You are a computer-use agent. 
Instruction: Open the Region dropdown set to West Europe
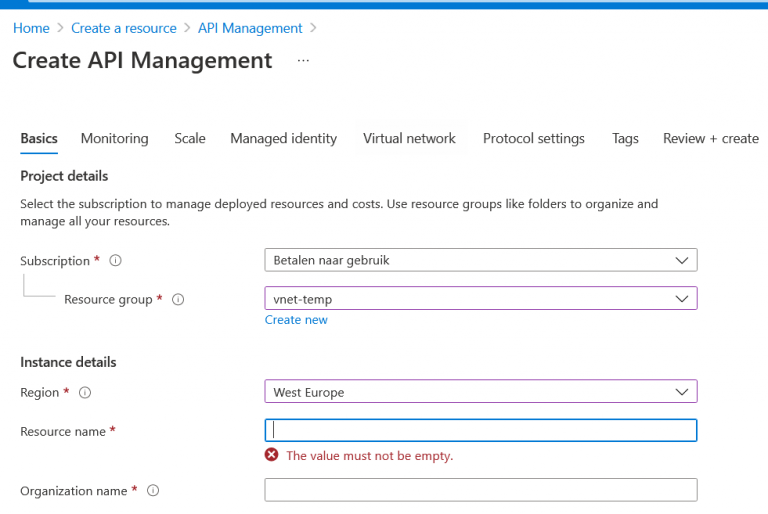(480, 392)
